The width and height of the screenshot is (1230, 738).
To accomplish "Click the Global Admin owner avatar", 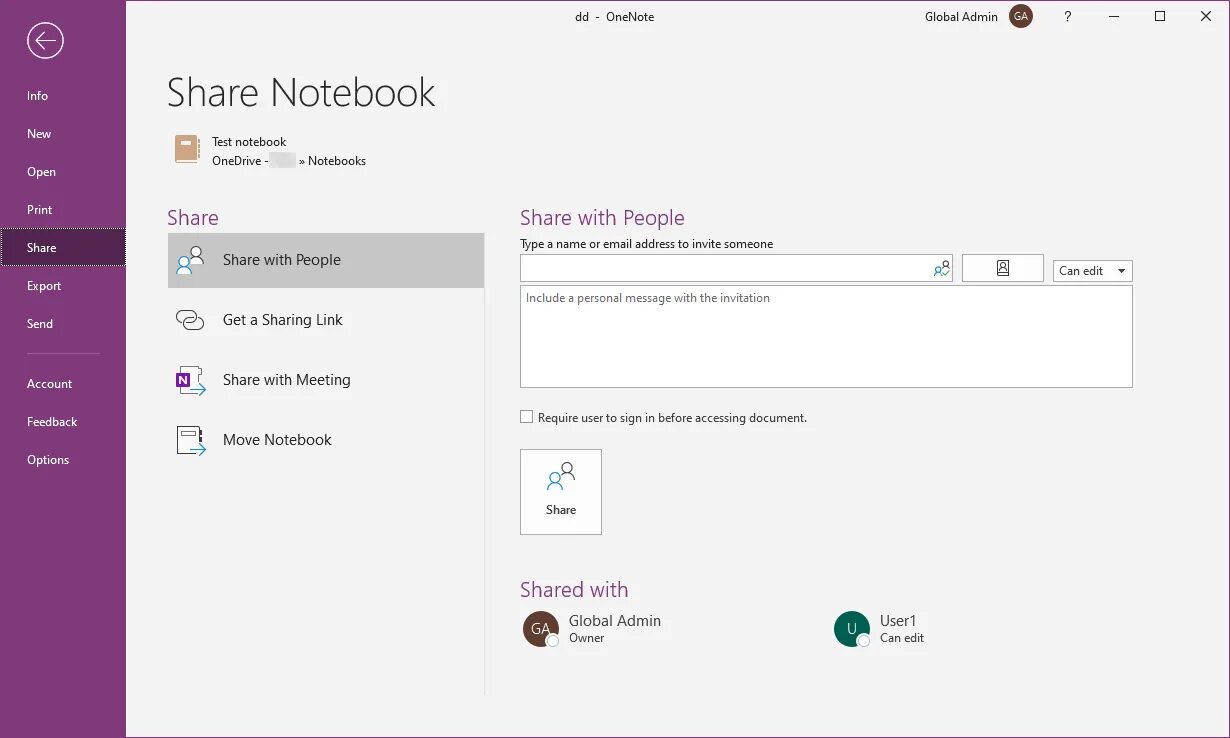I will point(541,629).
